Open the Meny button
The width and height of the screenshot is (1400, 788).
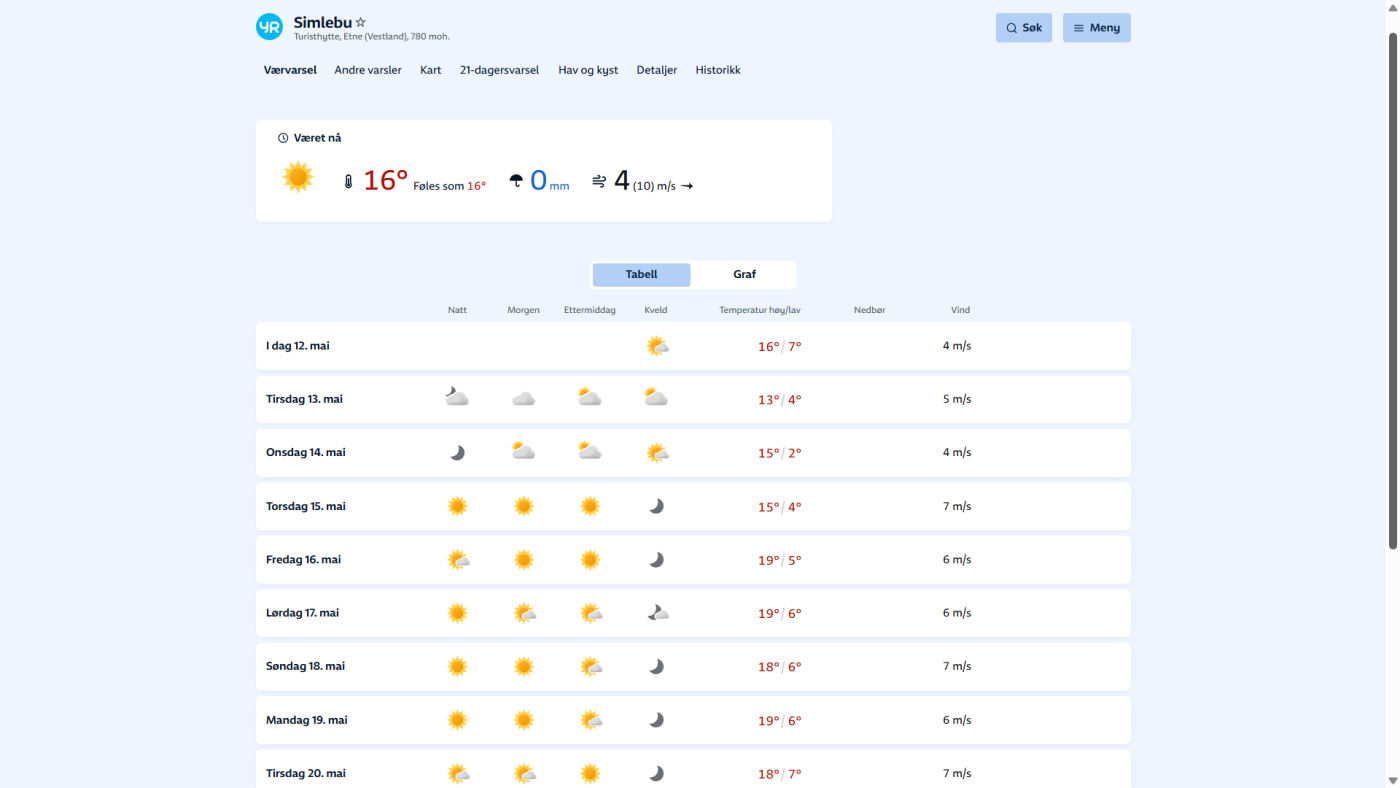(1096, 28)
